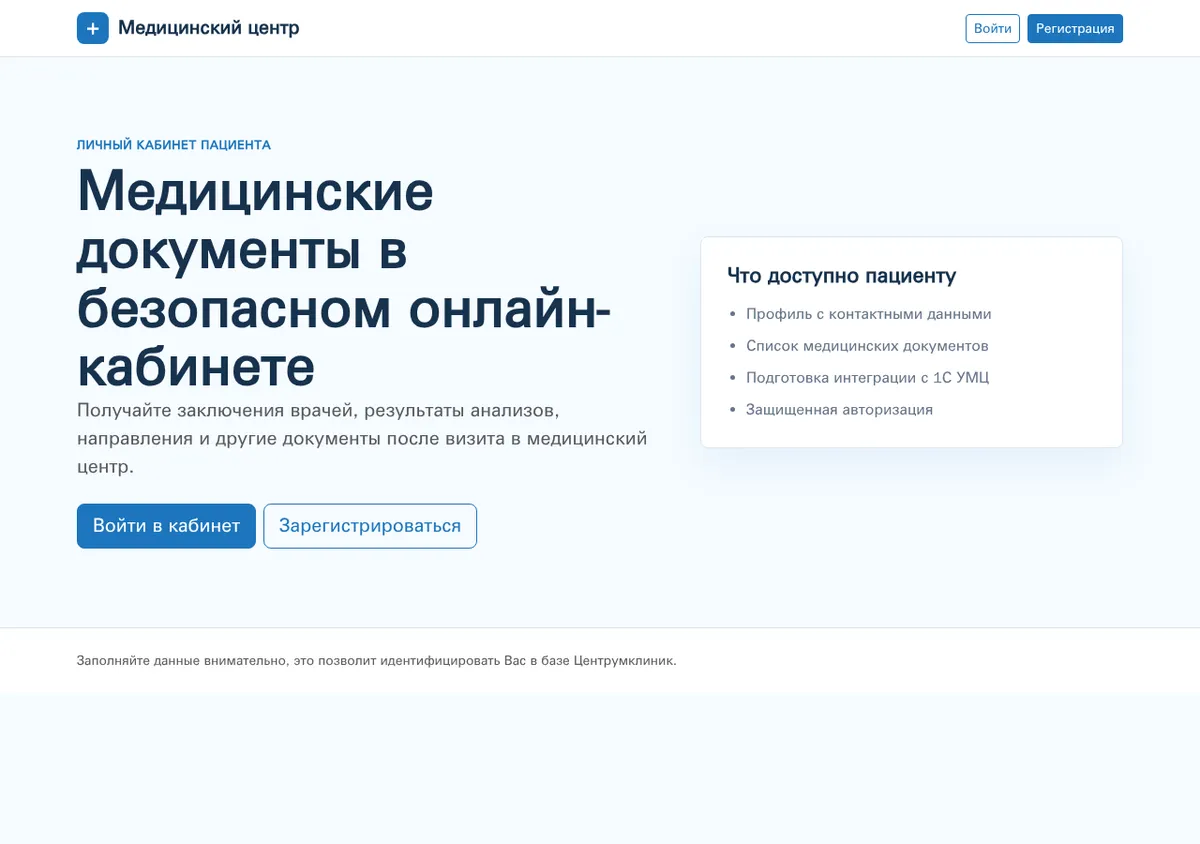This screenshot has width=1200, height=844.
Task: Click the Войти button in header
Action: tap(993, 28)
